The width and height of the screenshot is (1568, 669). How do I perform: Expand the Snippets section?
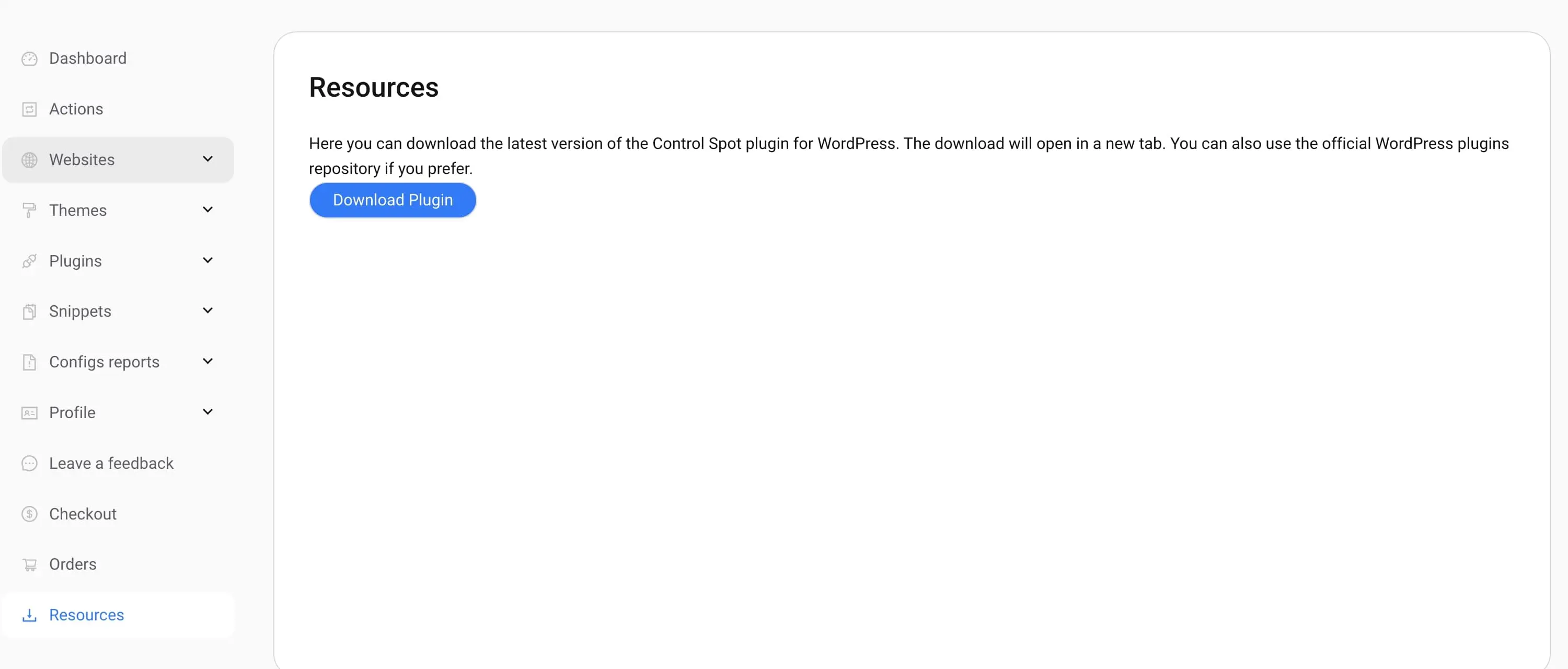click(x=207, y=310)
